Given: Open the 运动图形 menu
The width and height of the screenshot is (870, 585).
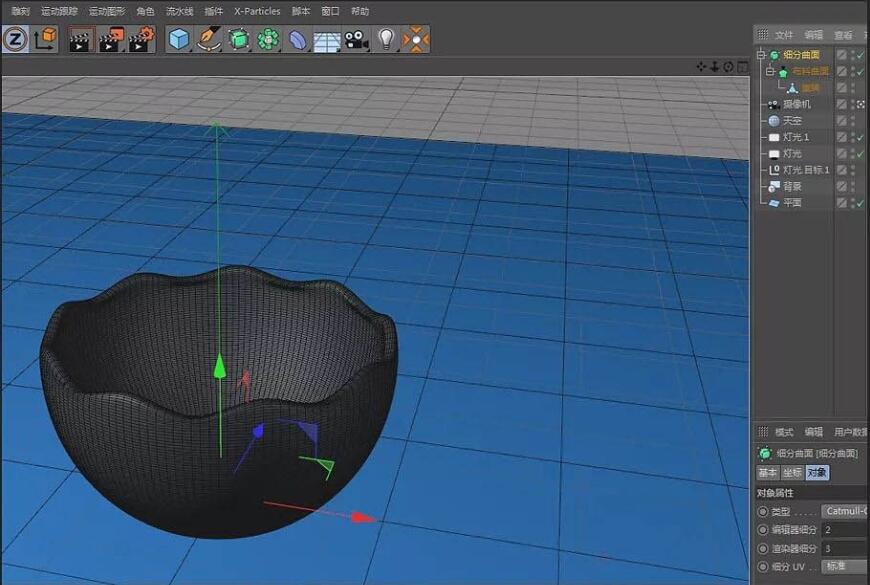Looking at the screenshot, I should pos(107,11).
